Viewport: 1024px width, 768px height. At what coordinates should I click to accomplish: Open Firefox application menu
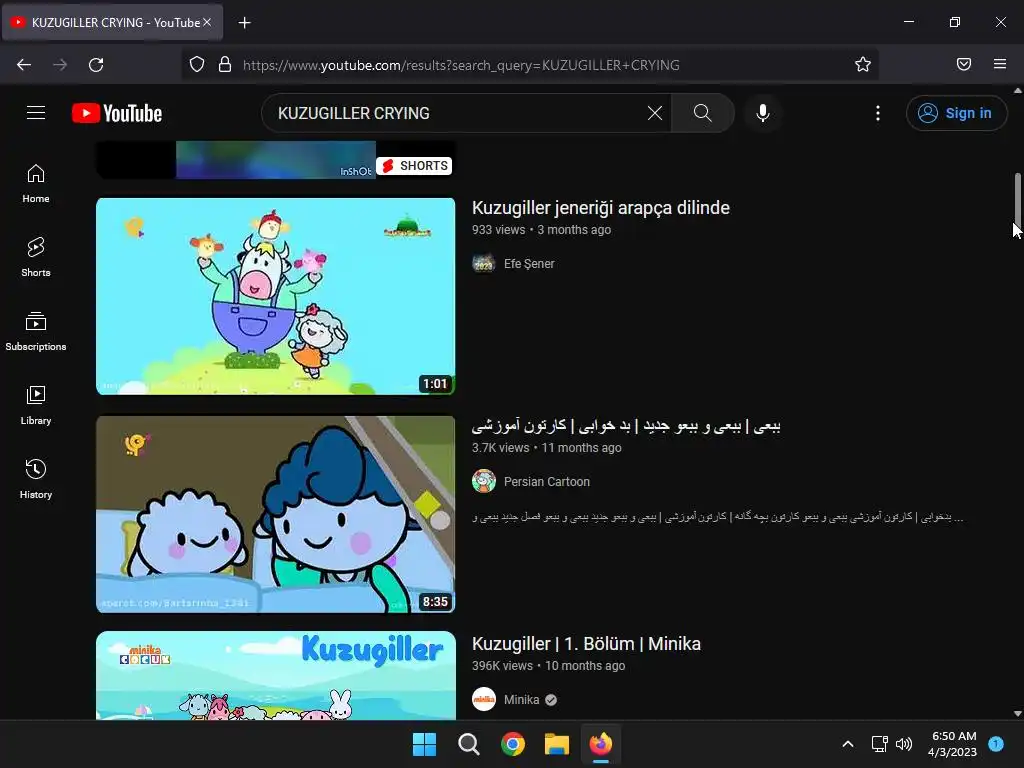tap(1000, 64)
